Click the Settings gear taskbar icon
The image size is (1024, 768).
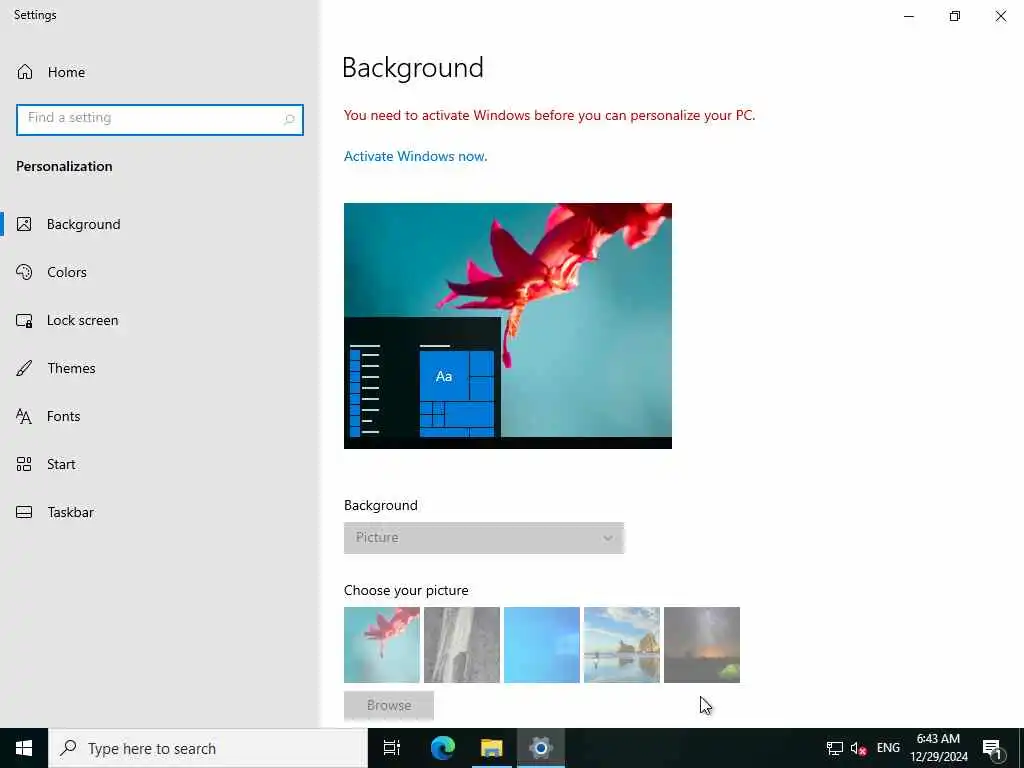click(x=541, y=748)
